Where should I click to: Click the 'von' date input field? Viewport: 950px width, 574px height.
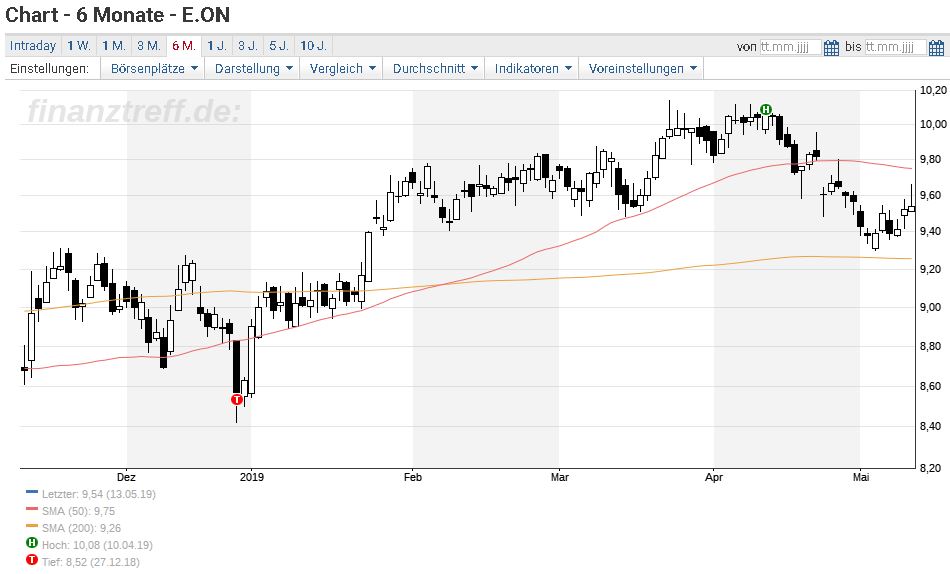coord(790,47)
